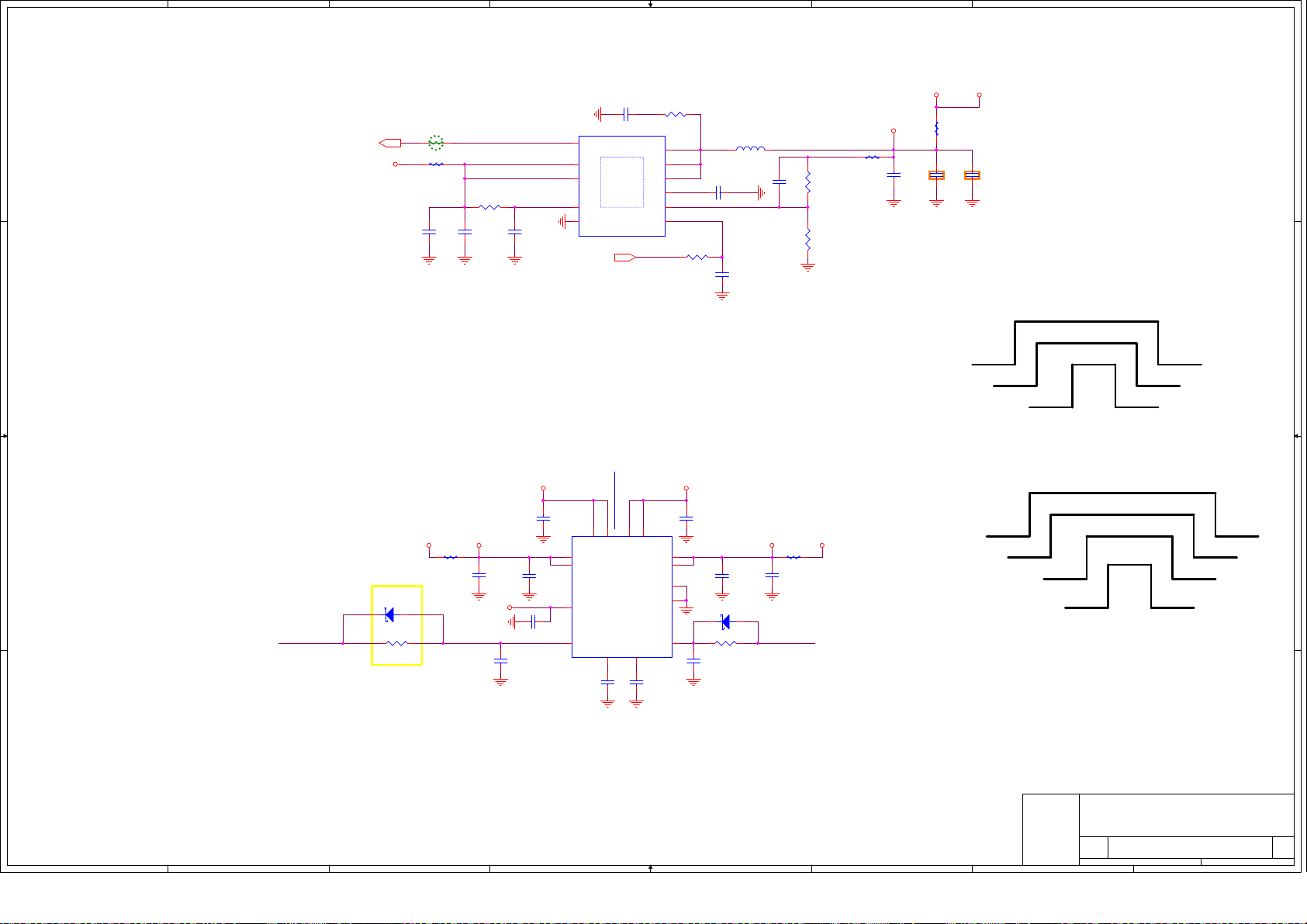Click the dashed rectangle inside the top IC
This screenshot has height=924, width=1307.
coord(621,182)
